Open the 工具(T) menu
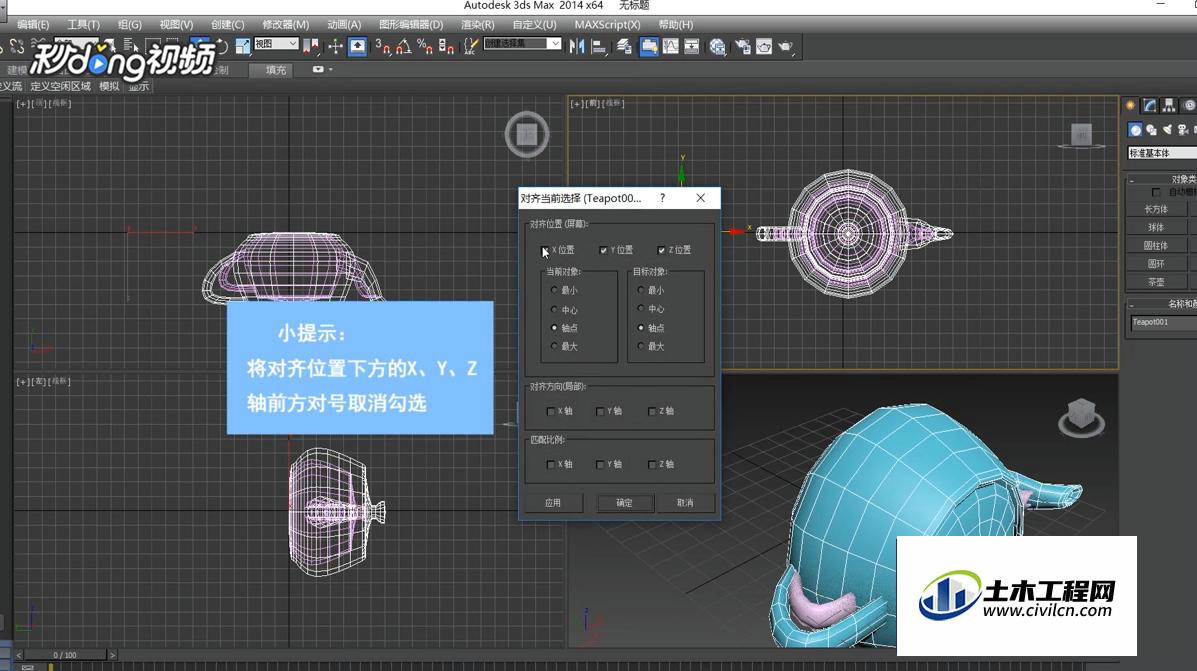This screenshot has height=671, width=1197. [x=83, y=24]
